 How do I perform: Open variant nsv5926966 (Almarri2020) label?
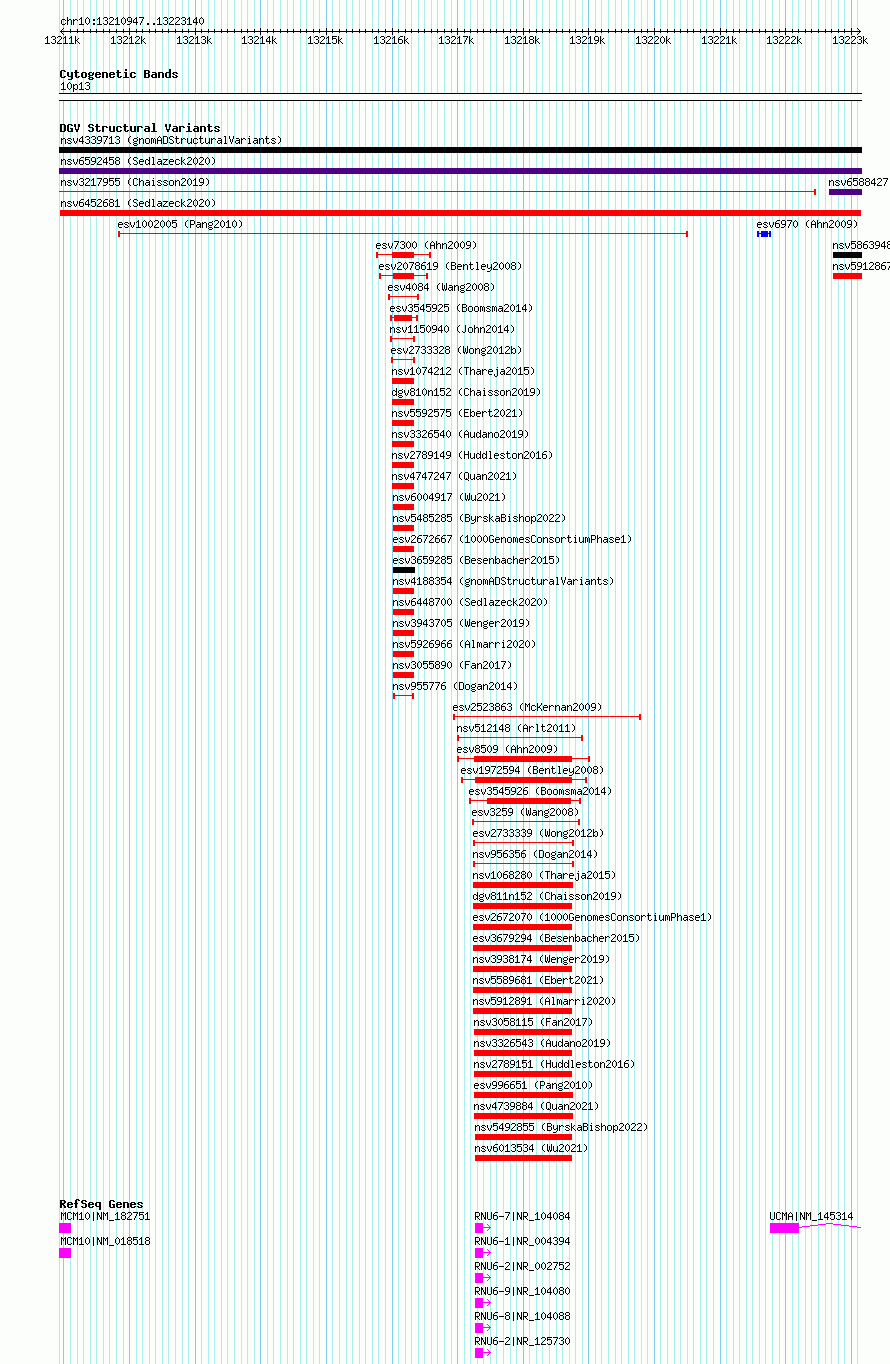[464, 644]
